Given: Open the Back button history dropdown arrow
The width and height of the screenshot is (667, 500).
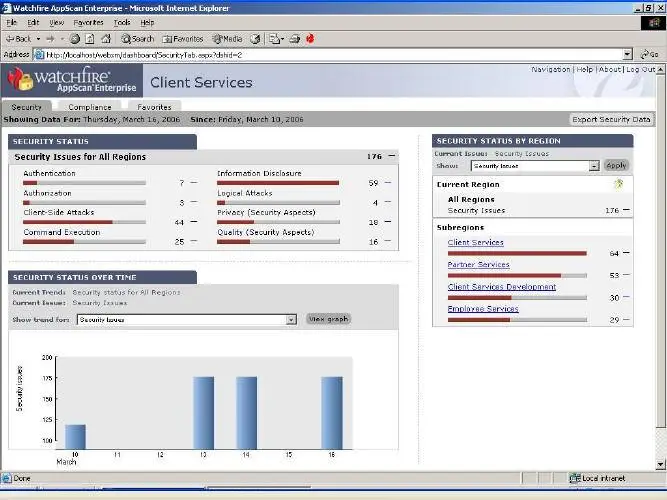Looking at the screenshot, I should pyautogui.click(x=38, y=39).
